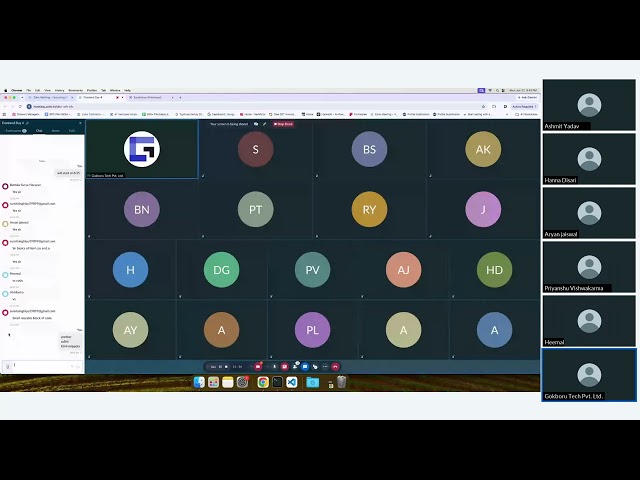640x480 pixels.
Task: Select the Ashmit Yadav video thumbnail
Action: [x=589, y=105]
